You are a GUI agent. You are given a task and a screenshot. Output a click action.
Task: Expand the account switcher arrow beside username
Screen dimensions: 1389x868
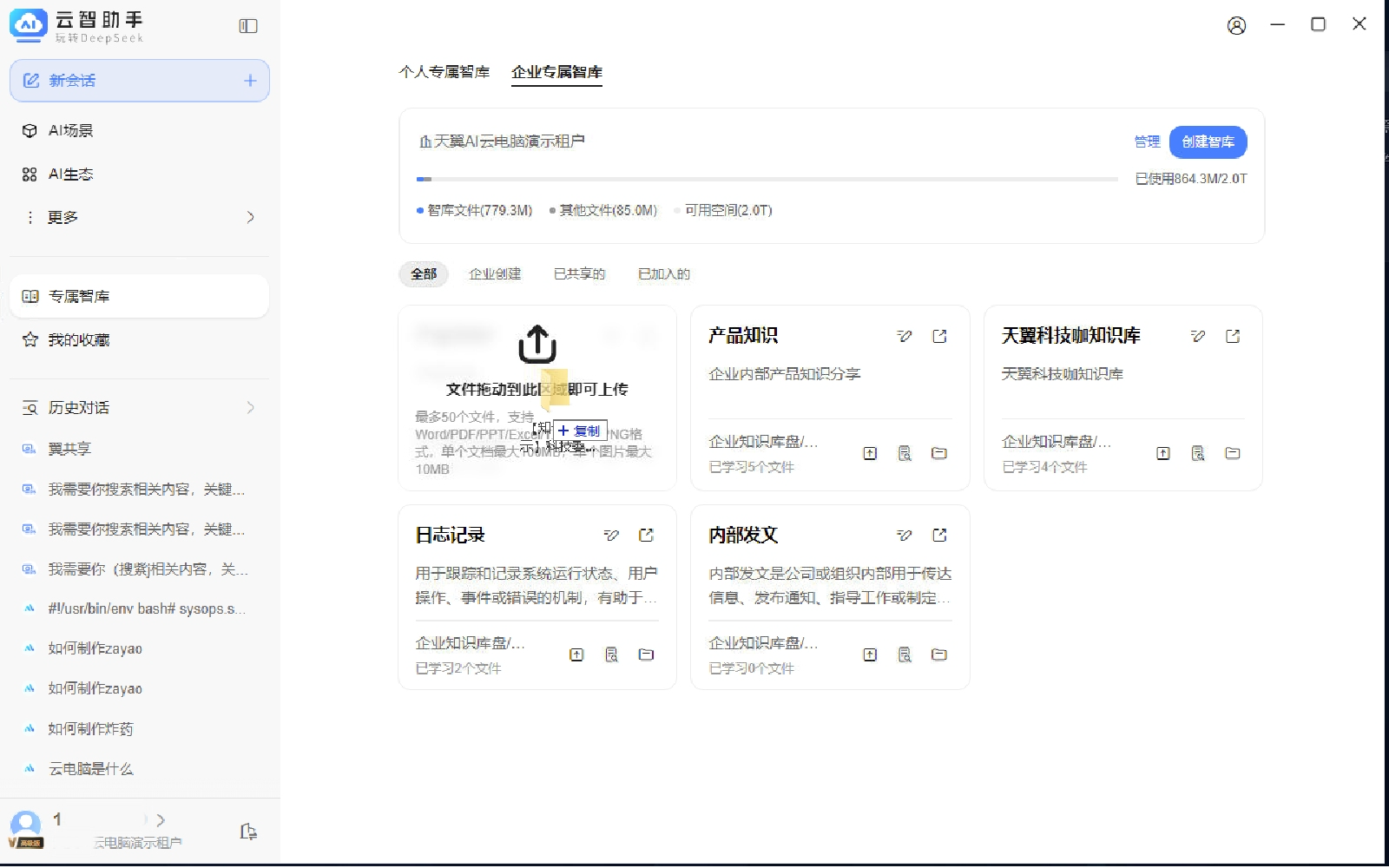[161, 820]
